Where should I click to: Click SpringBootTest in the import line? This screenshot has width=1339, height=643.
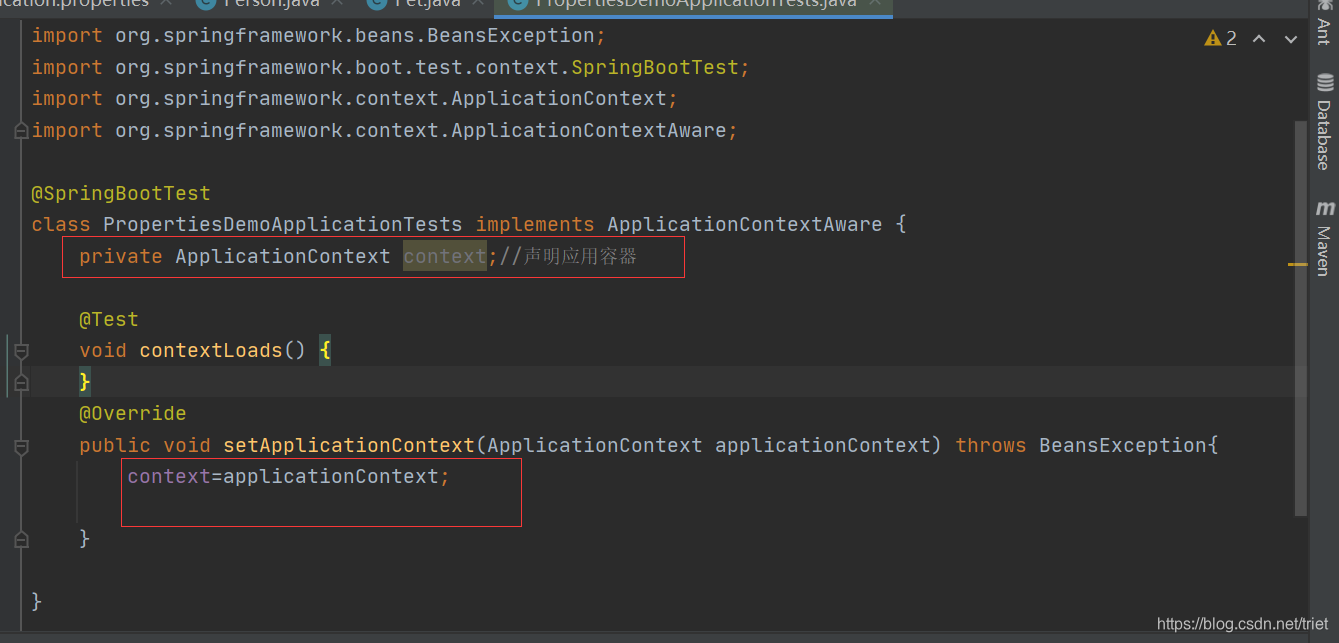(x=655, y=68)
